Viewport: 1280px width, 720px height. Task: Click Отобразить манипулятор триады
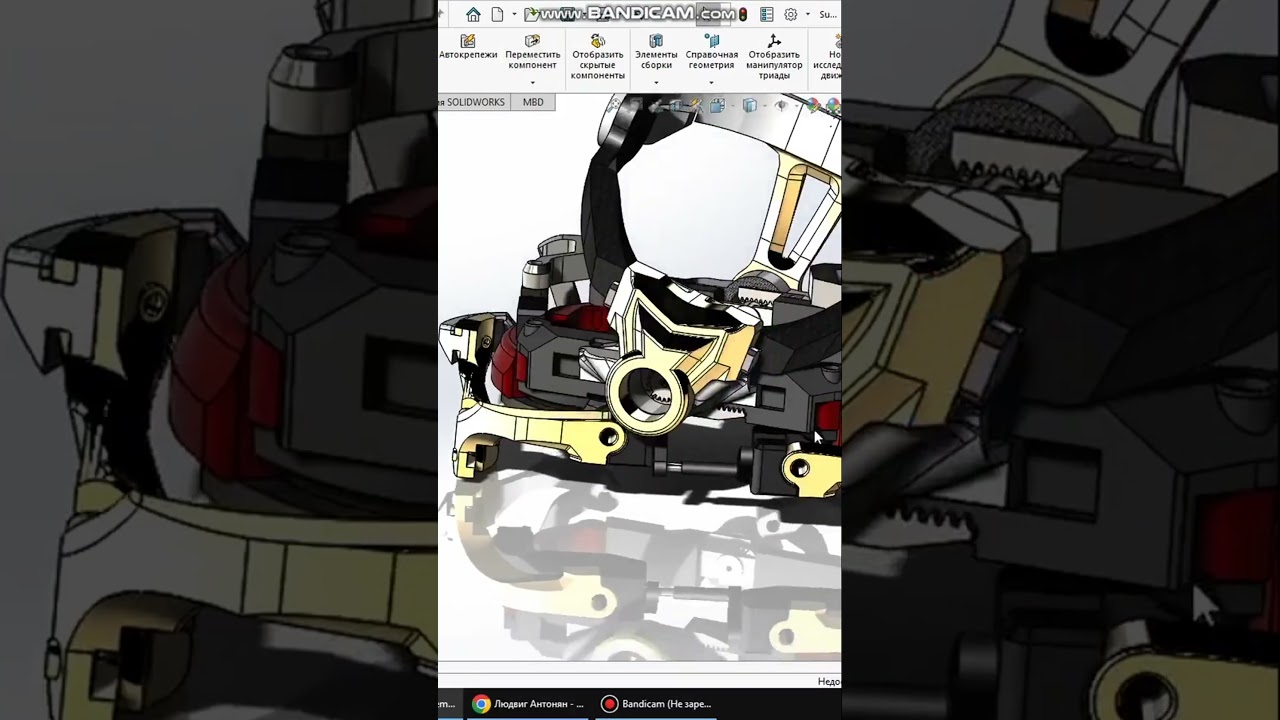coord(775,57)
